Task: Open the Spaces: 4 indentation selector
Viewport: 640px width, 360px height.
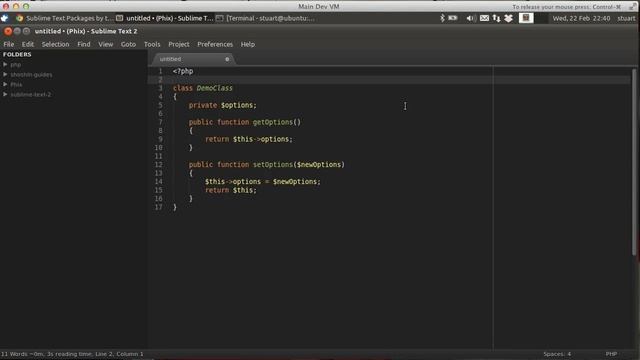Action: (557, 354)
